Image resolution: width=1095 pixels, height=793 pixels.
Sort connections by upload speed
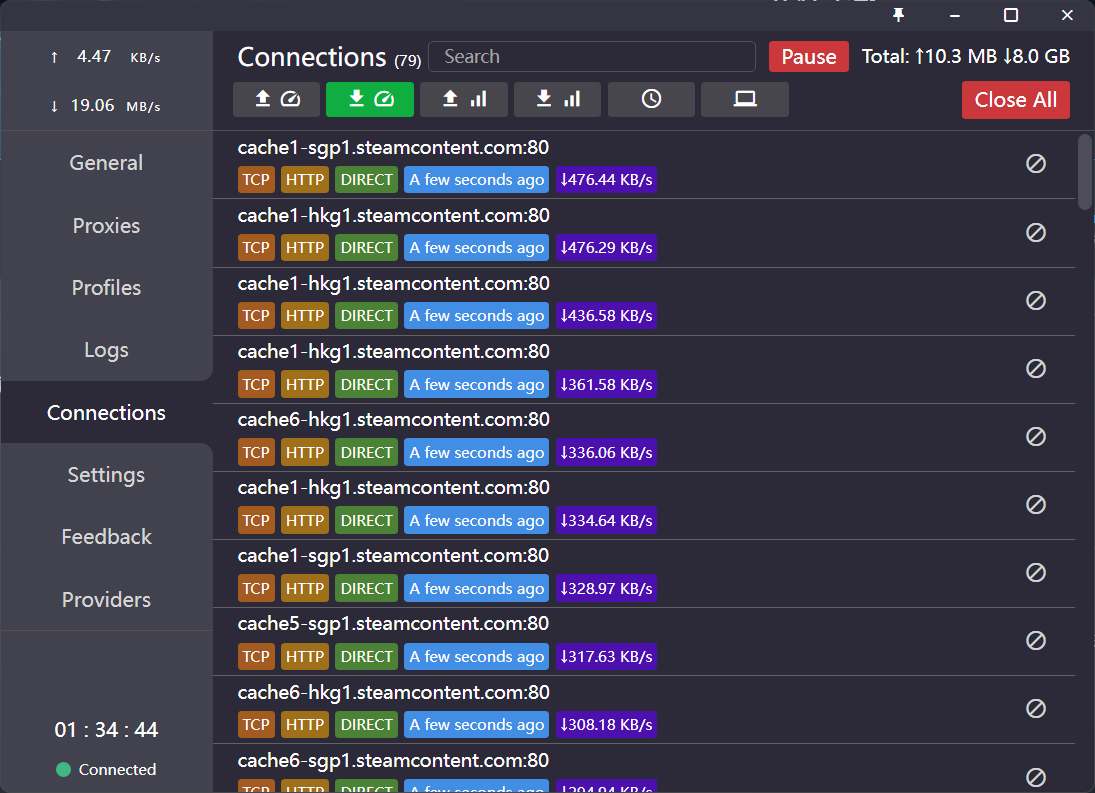[x=276, y=99]
